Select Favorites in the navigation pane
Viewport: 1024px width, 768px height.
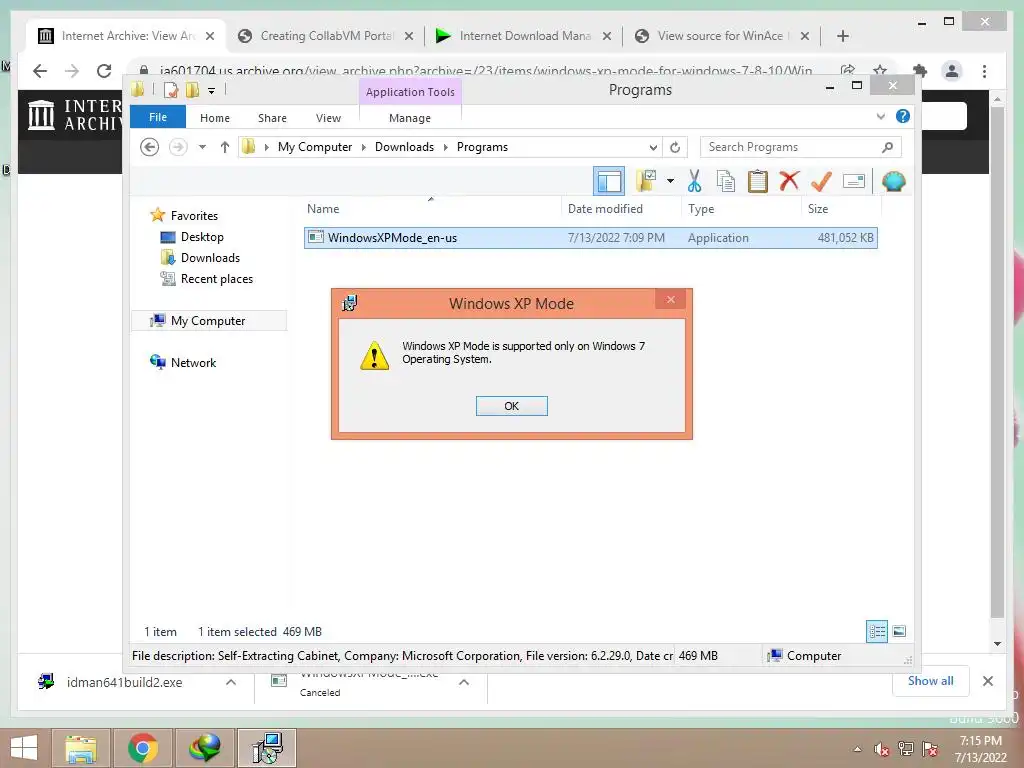pyautogui.click(x=194, y=216)
